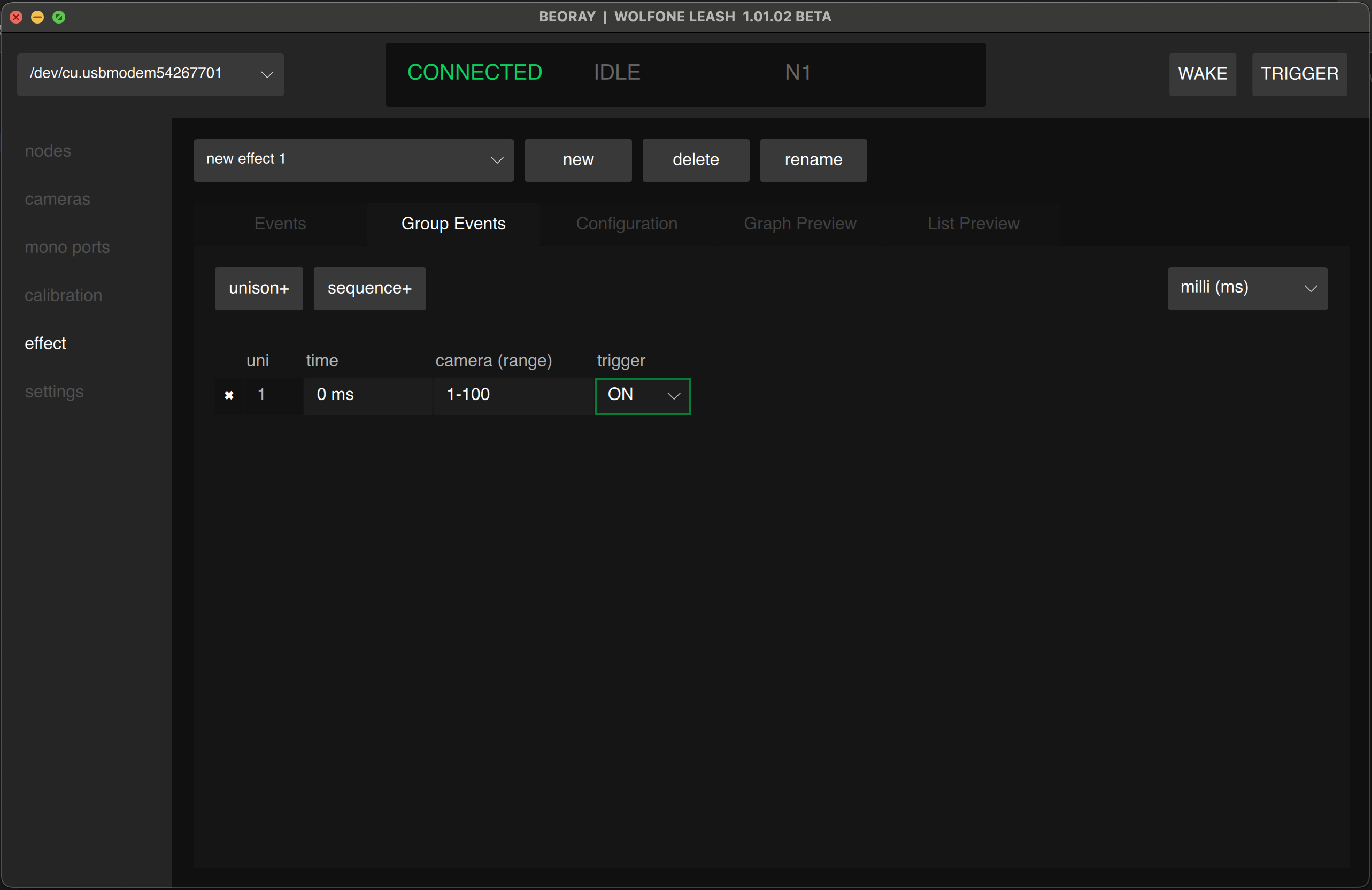Open the serial port device dropdown
The height and width of the screenshot is (890, 1372).
(x=150, y=74)
